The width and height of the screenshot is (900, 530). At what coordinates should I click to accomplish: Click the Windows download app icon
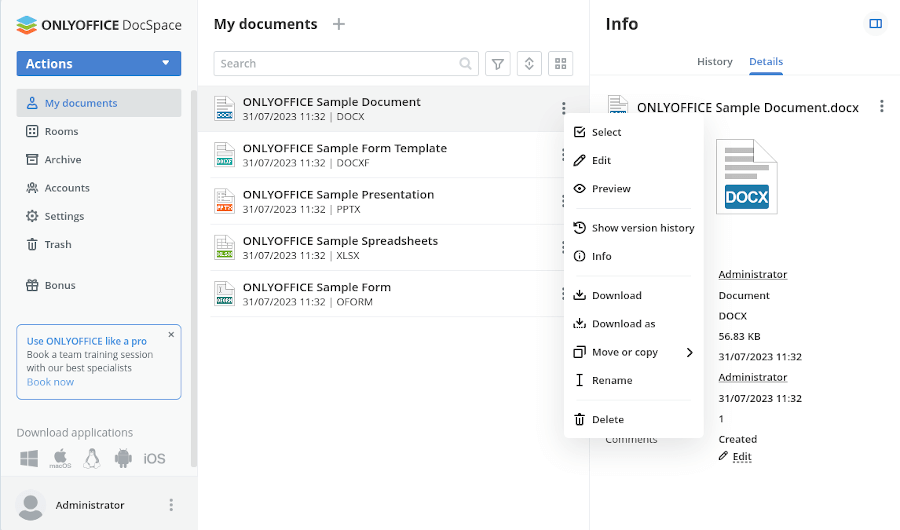pyautogui.click(x=29, y=458)
